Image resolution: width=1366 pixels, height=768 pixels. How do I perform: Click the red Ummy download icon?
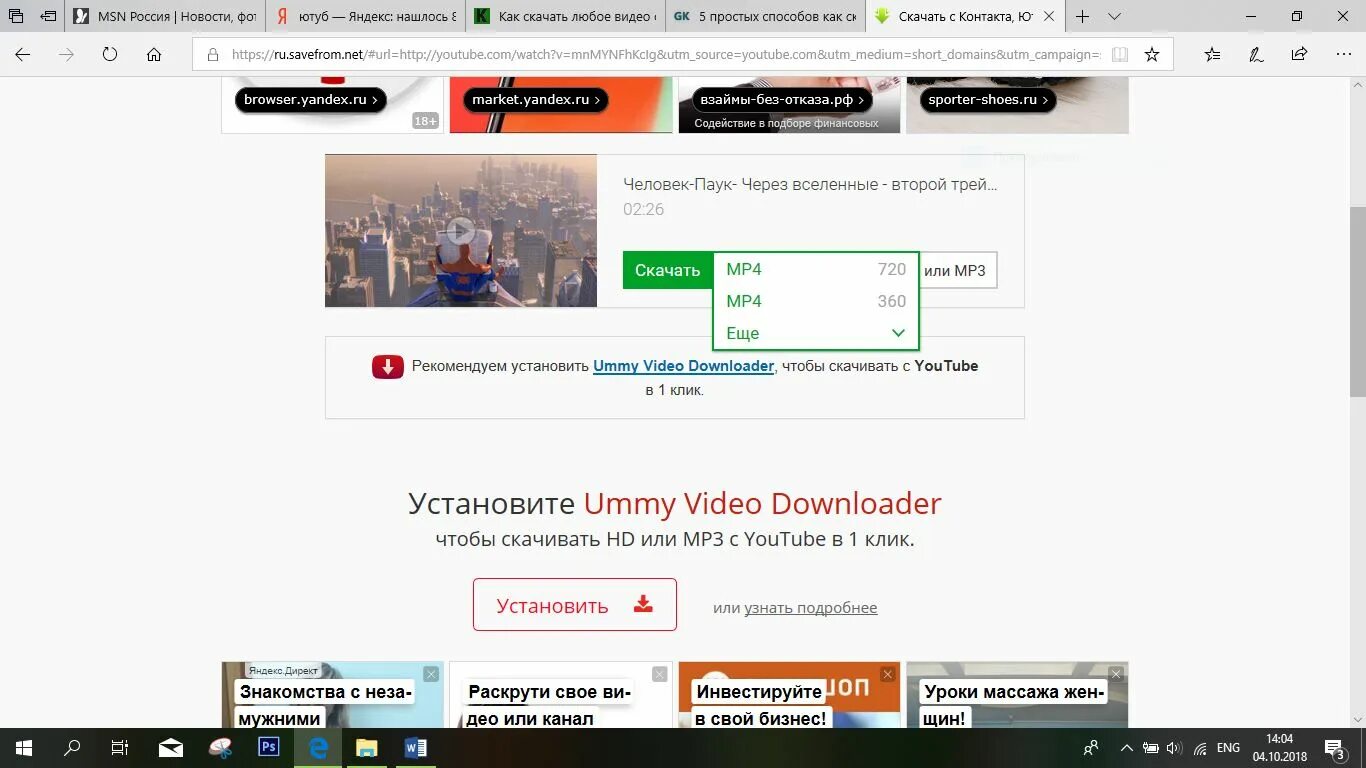(x=388, y=367)
